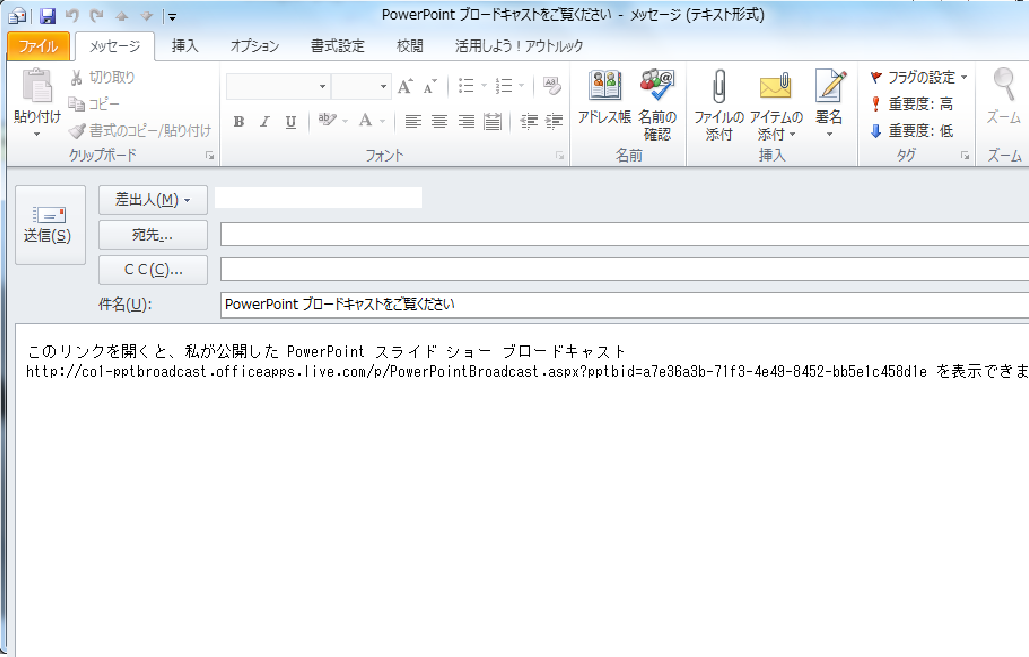This screenshot has height=657, width=1029.
Task: Click next item down arrow
Action: point(146,16)
